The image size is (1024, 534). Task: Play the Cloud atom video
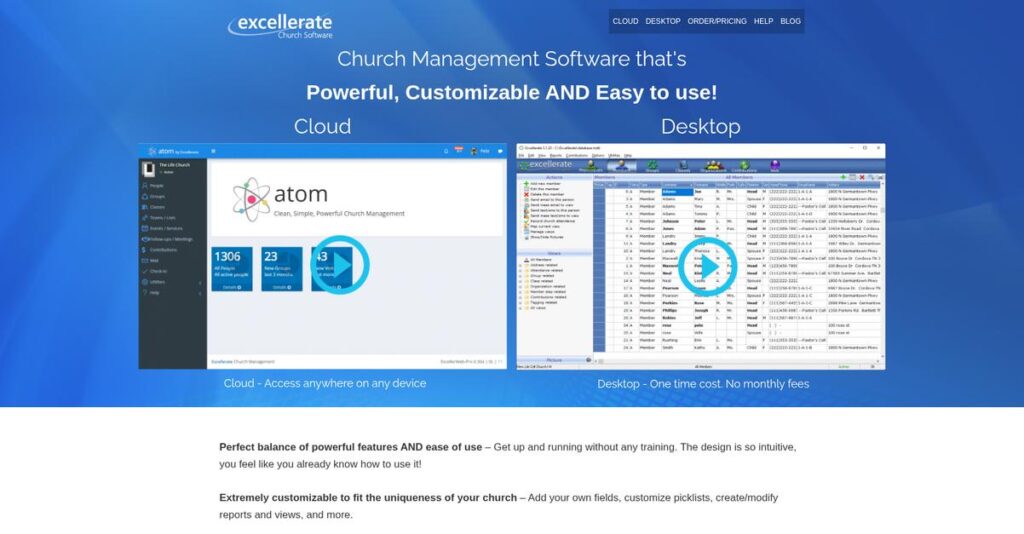(340, 265)
